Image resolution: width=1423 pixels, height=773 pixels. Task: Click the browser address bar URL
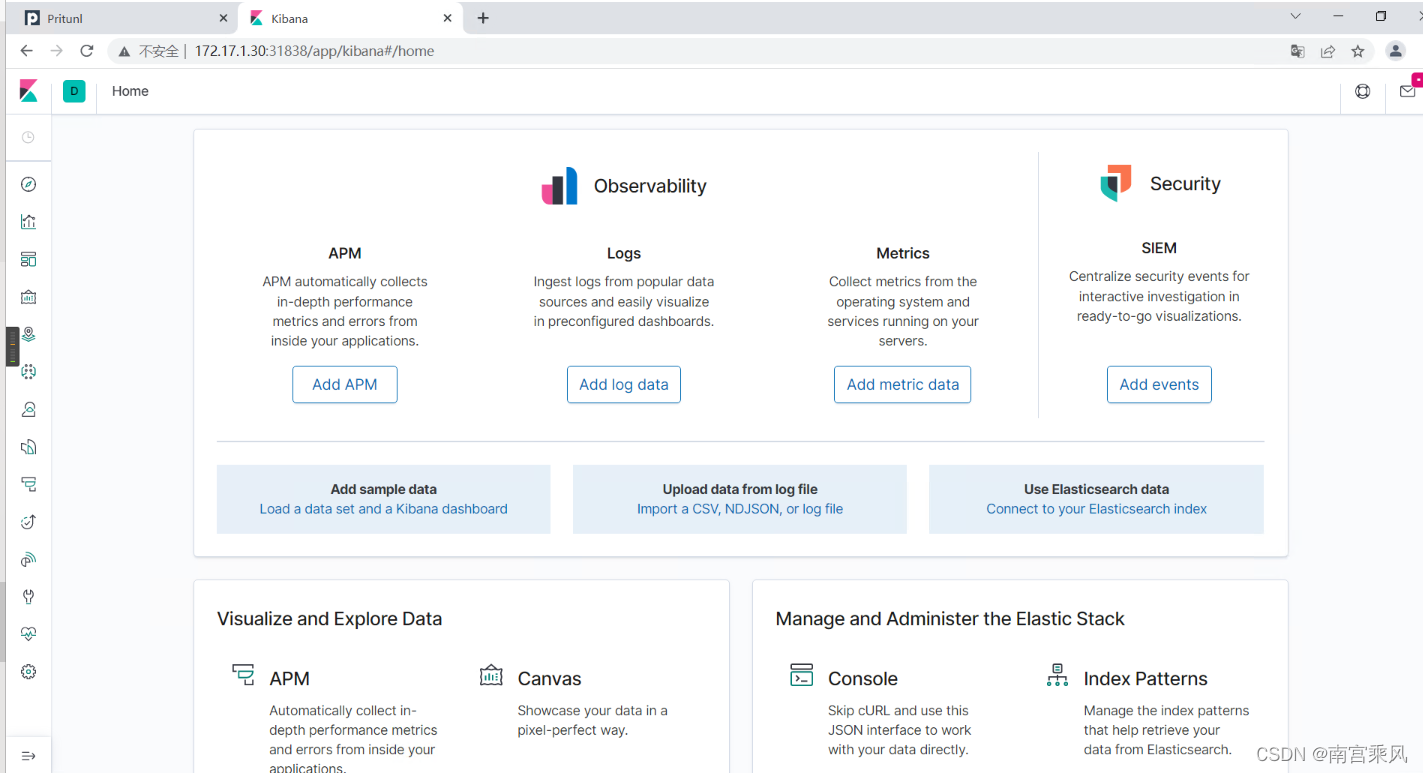pyautogui.click(x=314, y=51)
